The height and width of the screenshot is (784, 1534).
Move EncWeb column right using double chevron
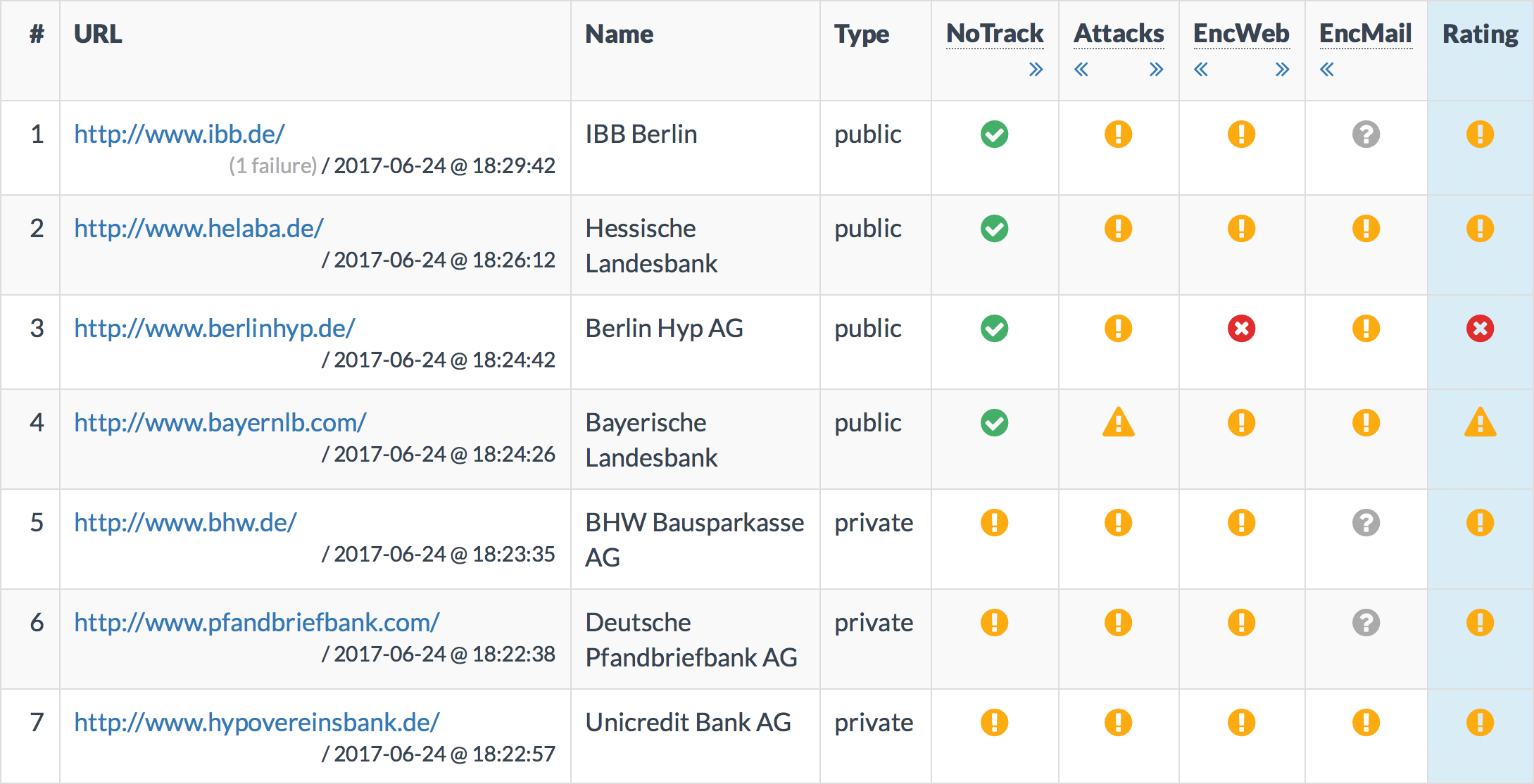tap(1282, 70)
